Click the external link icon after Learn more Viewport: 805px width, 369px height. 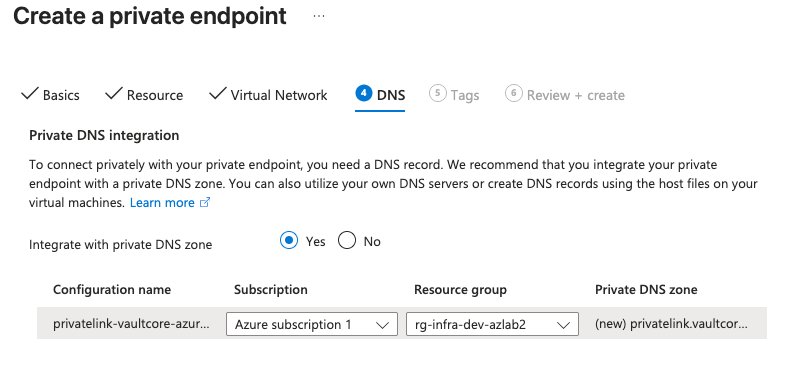(205, 203)
